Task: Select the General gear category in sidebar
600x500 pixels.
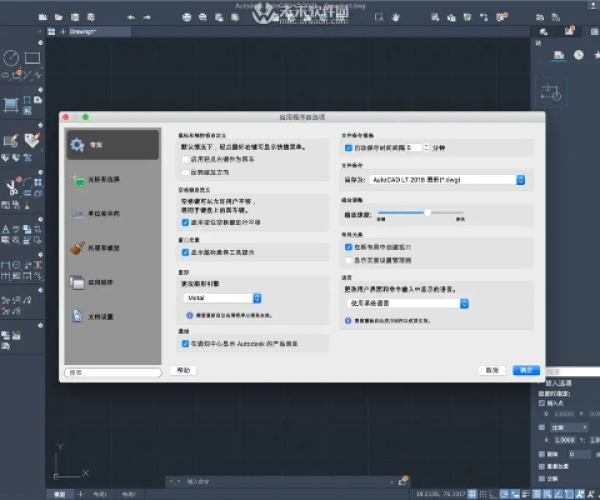Action: coord(112,145)
